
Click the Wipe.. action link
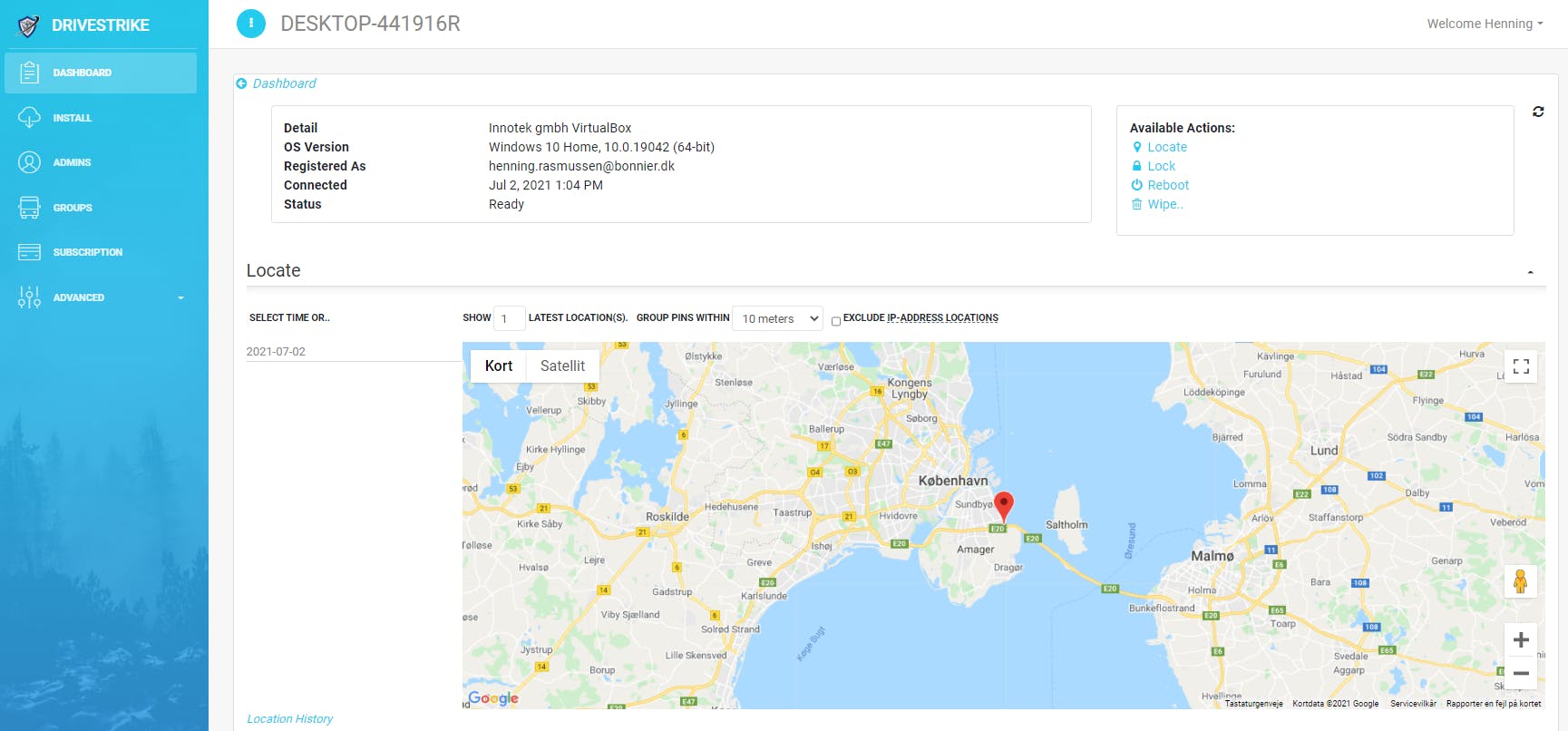1165,204
